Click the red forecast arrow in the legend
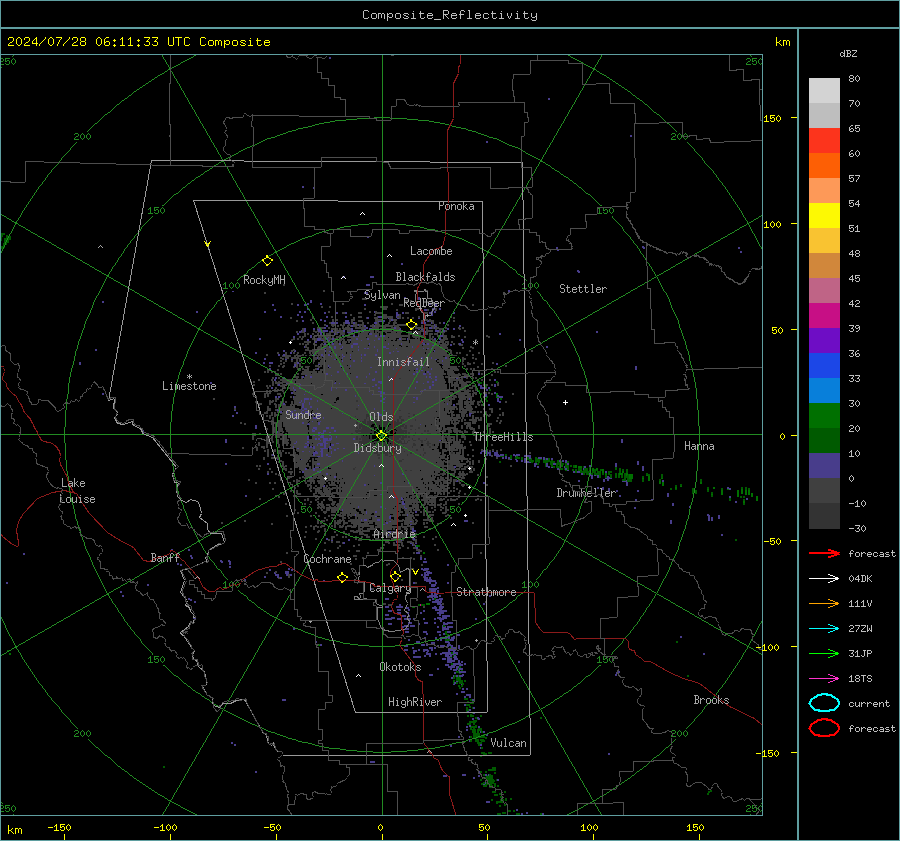This screenshot has width=900, height=841. tap(824, 553)
